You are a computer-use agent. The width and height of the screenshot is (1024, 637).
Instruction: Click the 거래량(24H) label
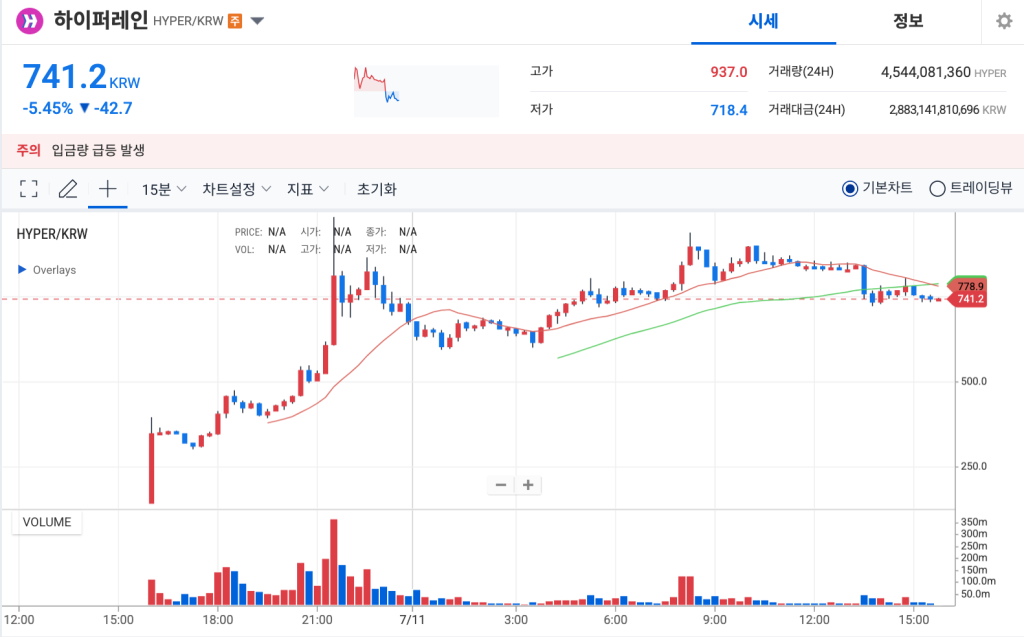(x=801, y=72)
